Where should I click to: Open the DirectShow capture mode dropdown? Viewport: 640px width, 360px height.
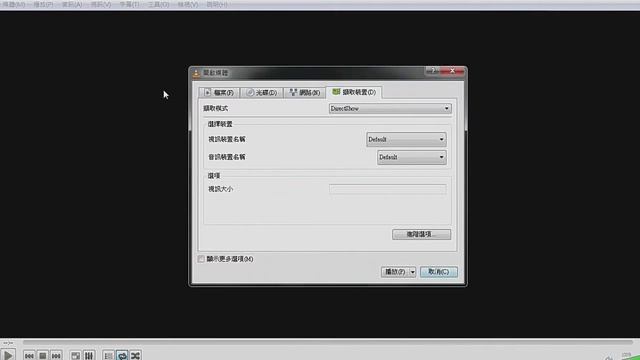390,109
